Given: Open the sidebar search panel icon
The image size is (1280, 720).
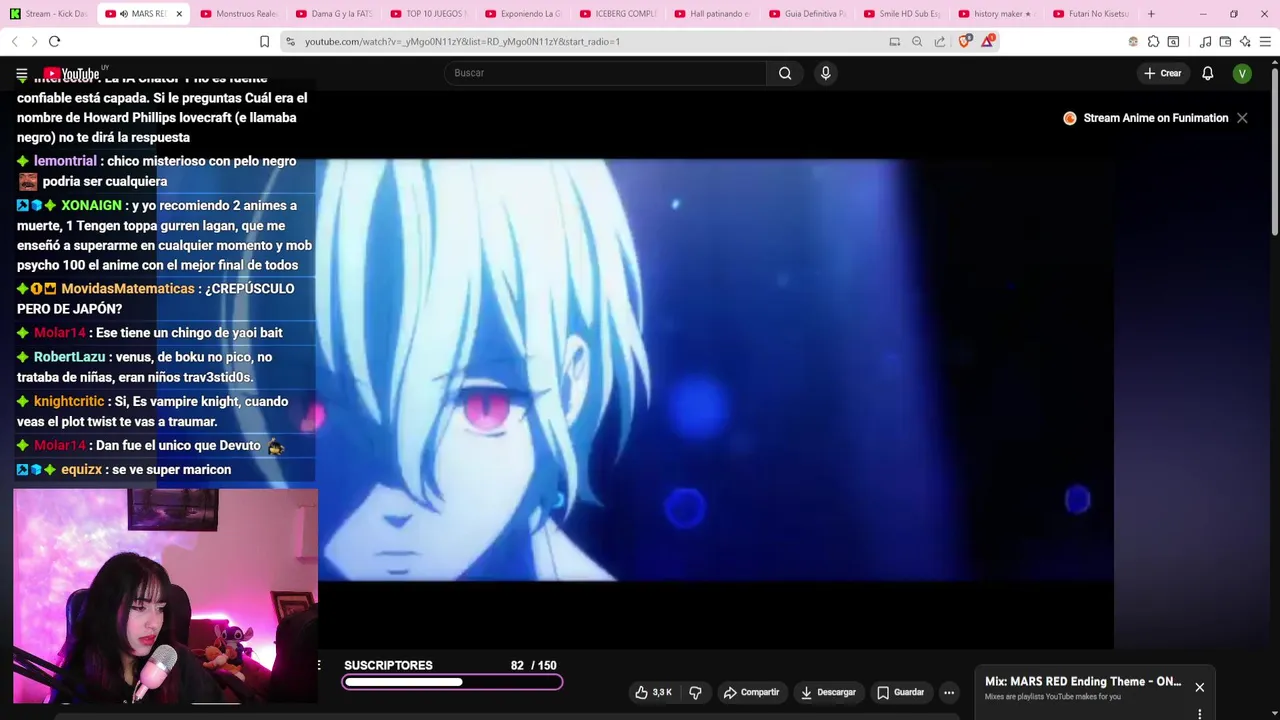Looking at the screenshot, I should tap(1174, 41).
